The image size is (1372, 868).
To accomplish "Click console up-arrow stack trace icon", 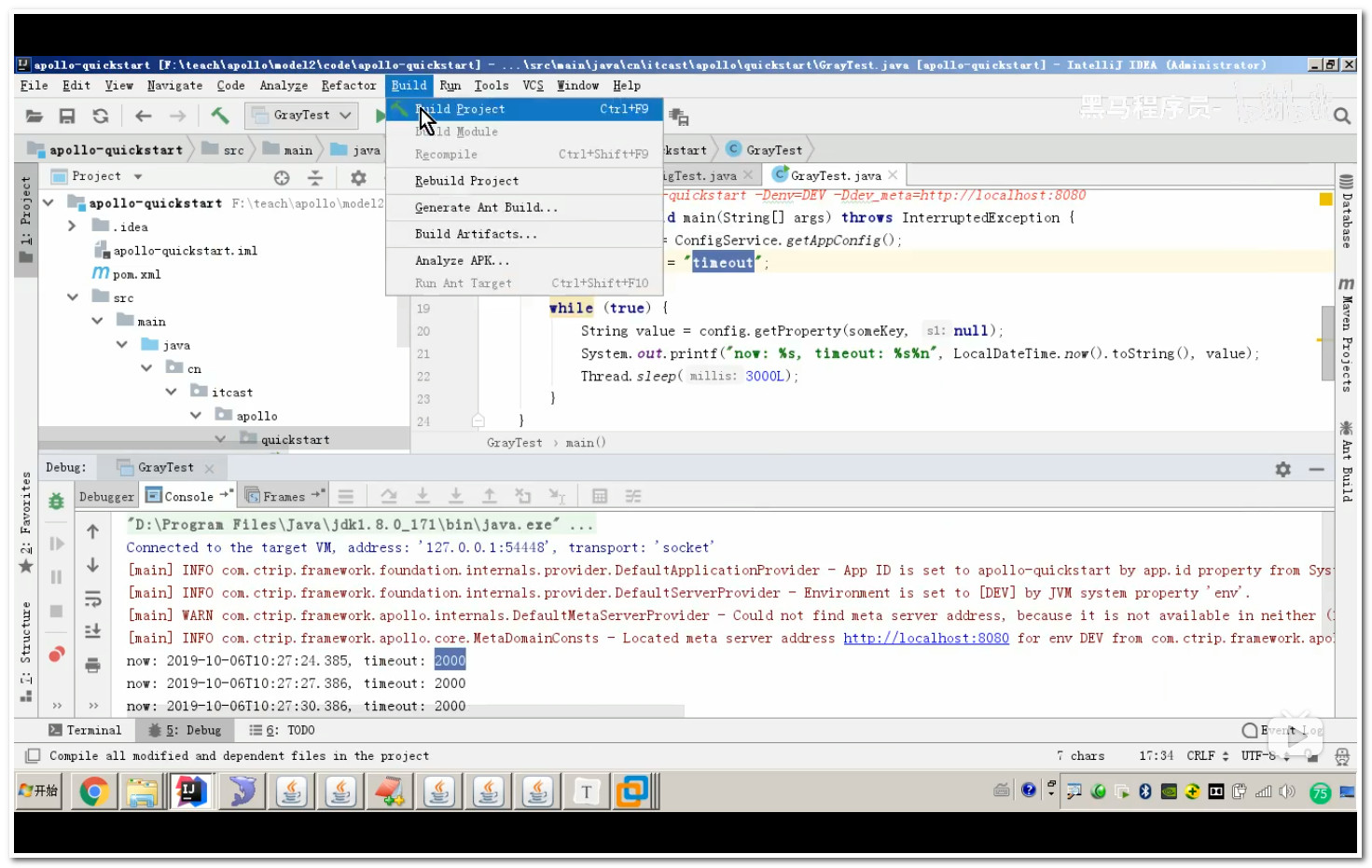I will click(92, 531).
